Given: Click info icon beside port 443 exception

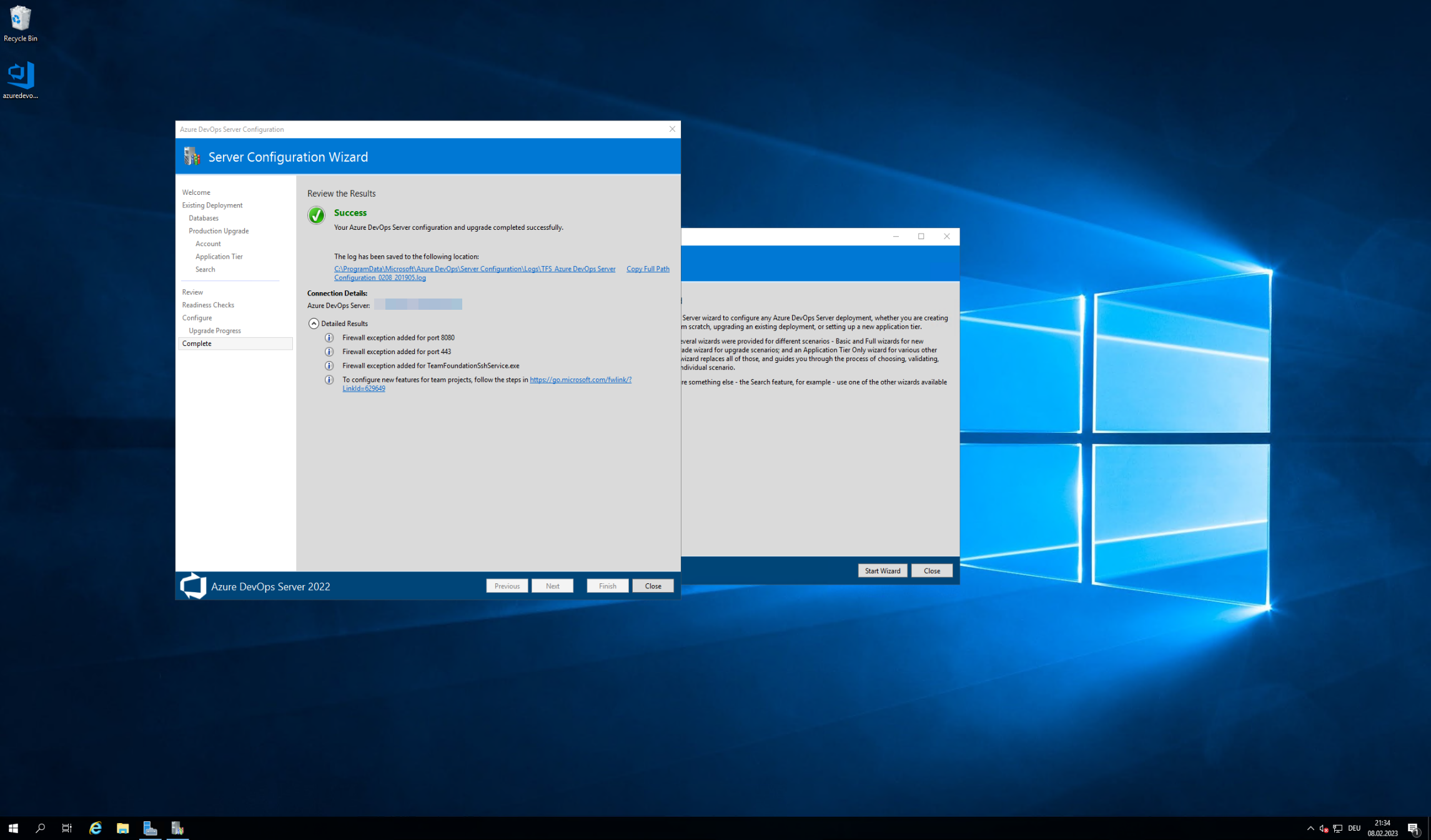Looking at the screenshot, I should tap(329, 352).
